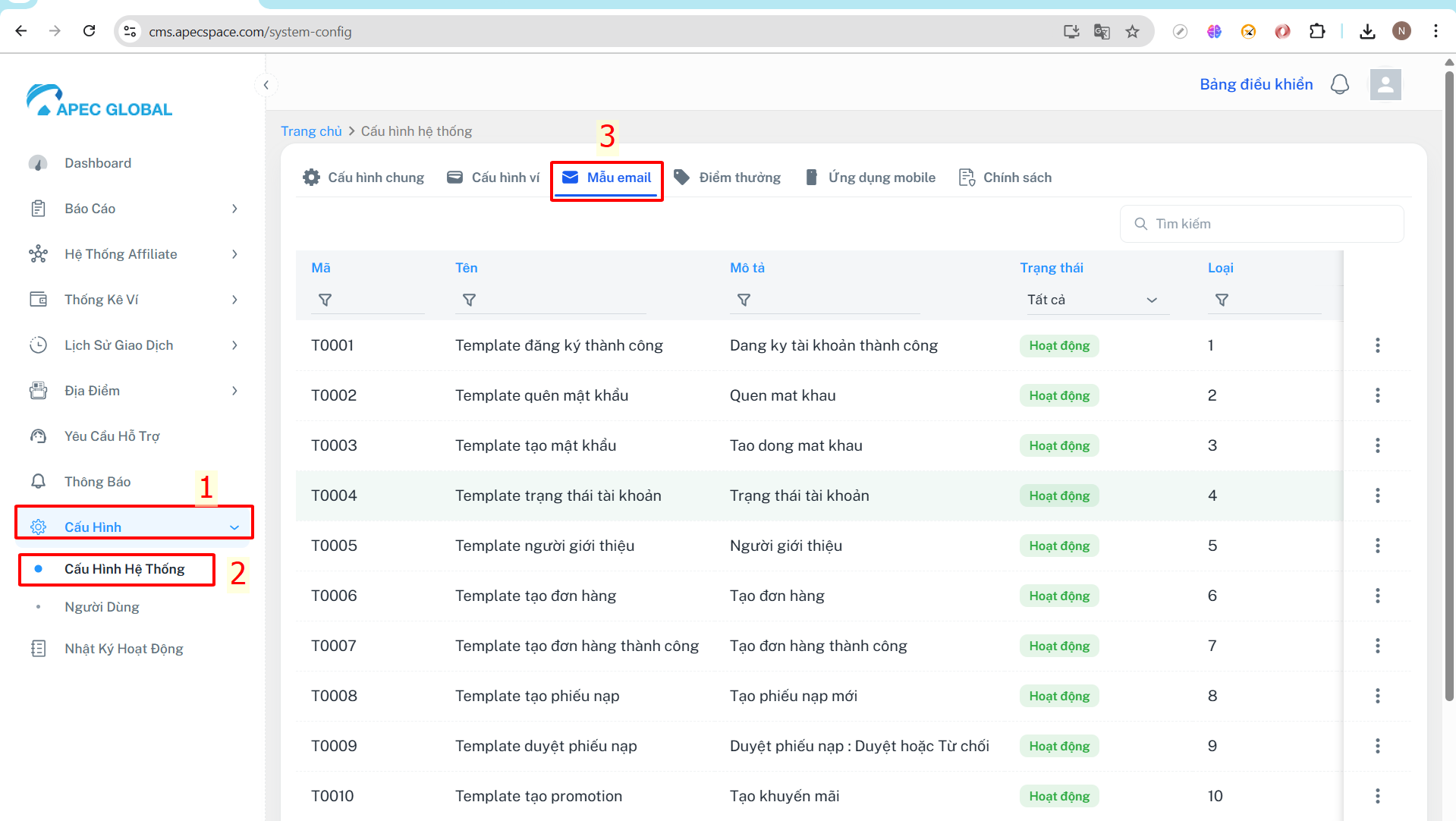Click the page vertical scrollbar
This screenshot has width=1456, height=821.
(1449, 387)
